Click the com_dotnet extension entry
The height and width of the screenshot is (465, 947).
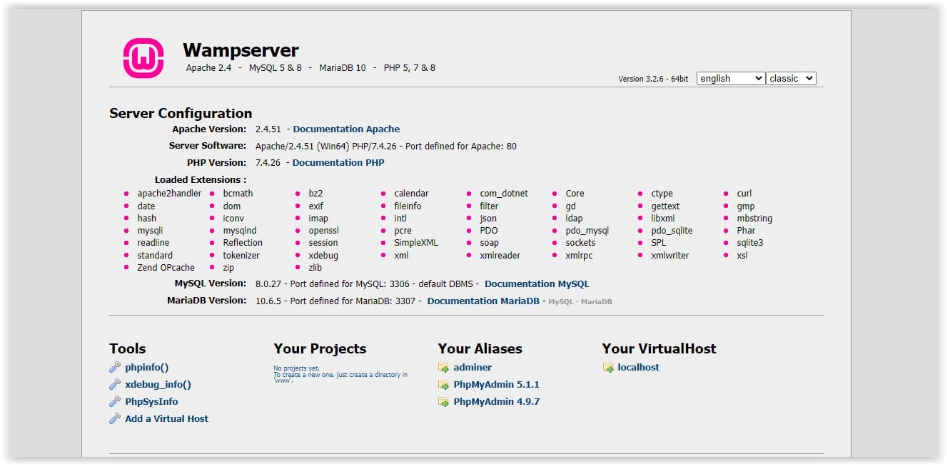tap(504, 194)
